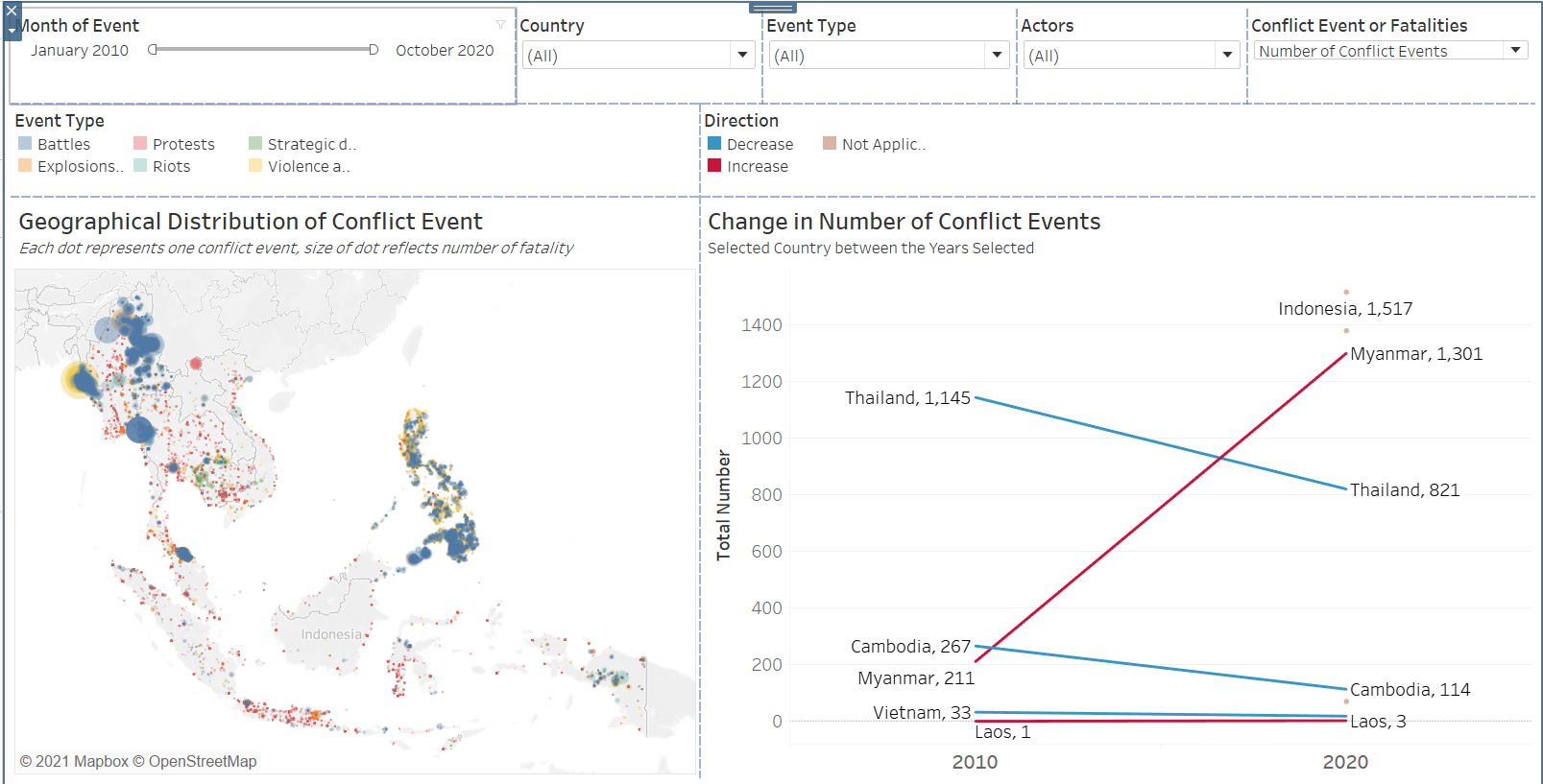This screenshot has width=1543, height=784.
Task: Click the Increase direction red square
Action: [714, 166]
